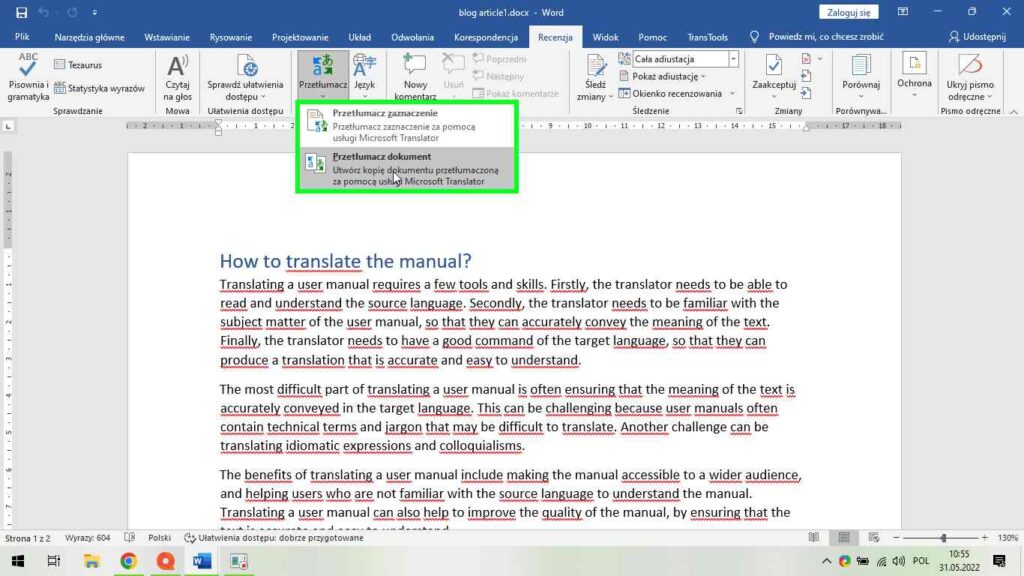Click the Porównaj compare documents icon
Viewport: 1024px width, 576px height.
point(860,66)
